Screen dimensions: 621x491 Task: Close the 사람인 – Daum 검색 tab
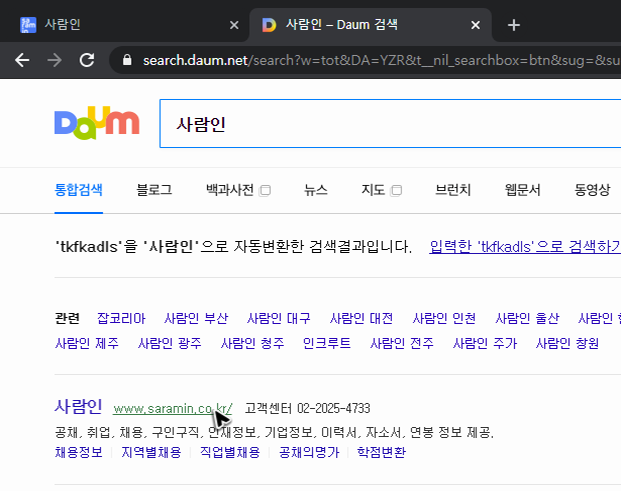pyautogui.click(x=475, y=25)
